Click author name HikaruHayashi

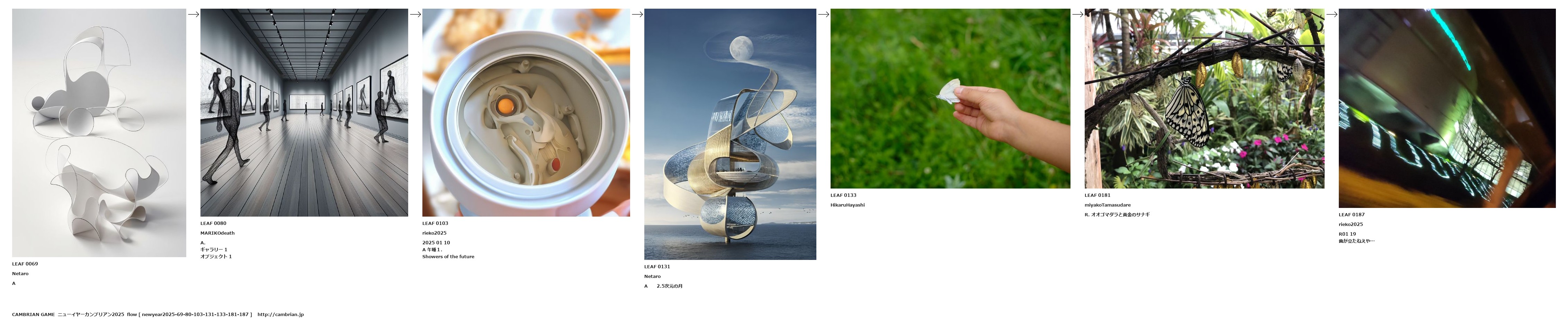[847, 205]
